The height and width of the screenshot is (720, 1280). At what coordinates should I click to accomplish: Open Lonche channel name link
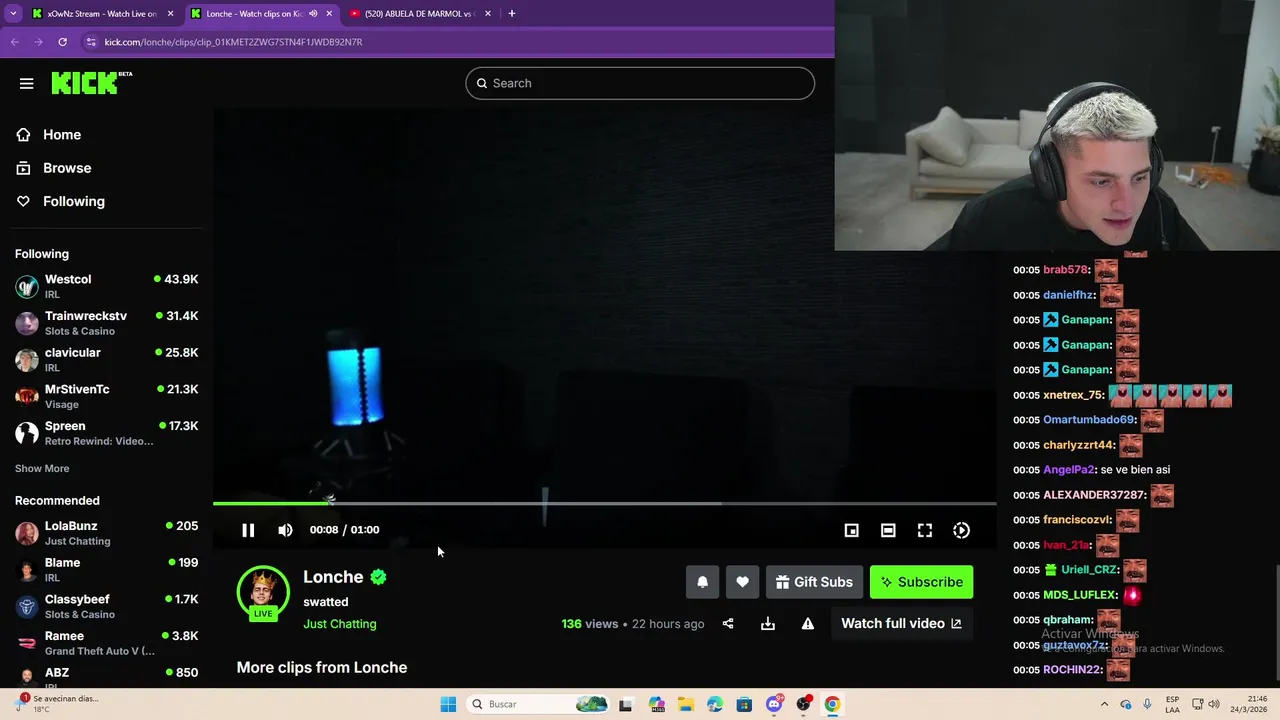pyautogui.click(x=333, y=577)
